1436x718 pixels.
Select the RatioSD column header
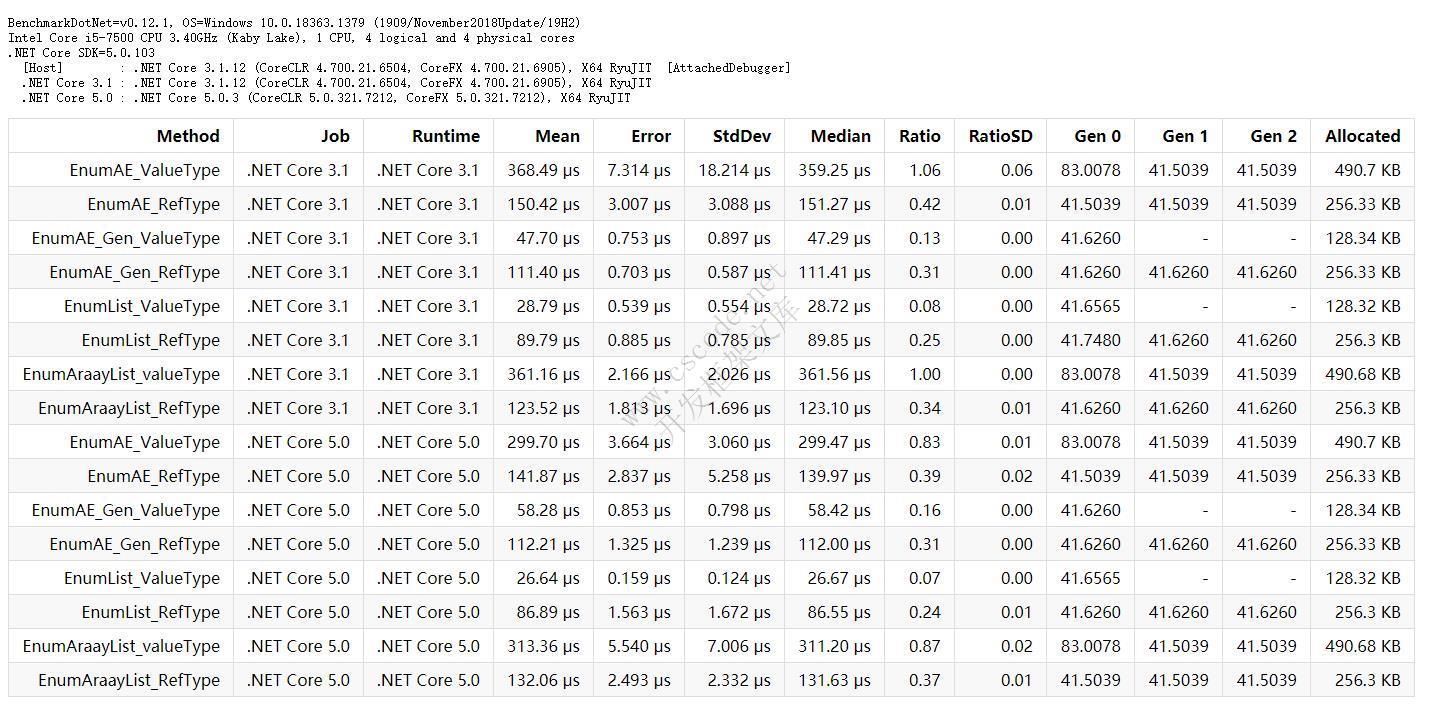[1000, 136]
